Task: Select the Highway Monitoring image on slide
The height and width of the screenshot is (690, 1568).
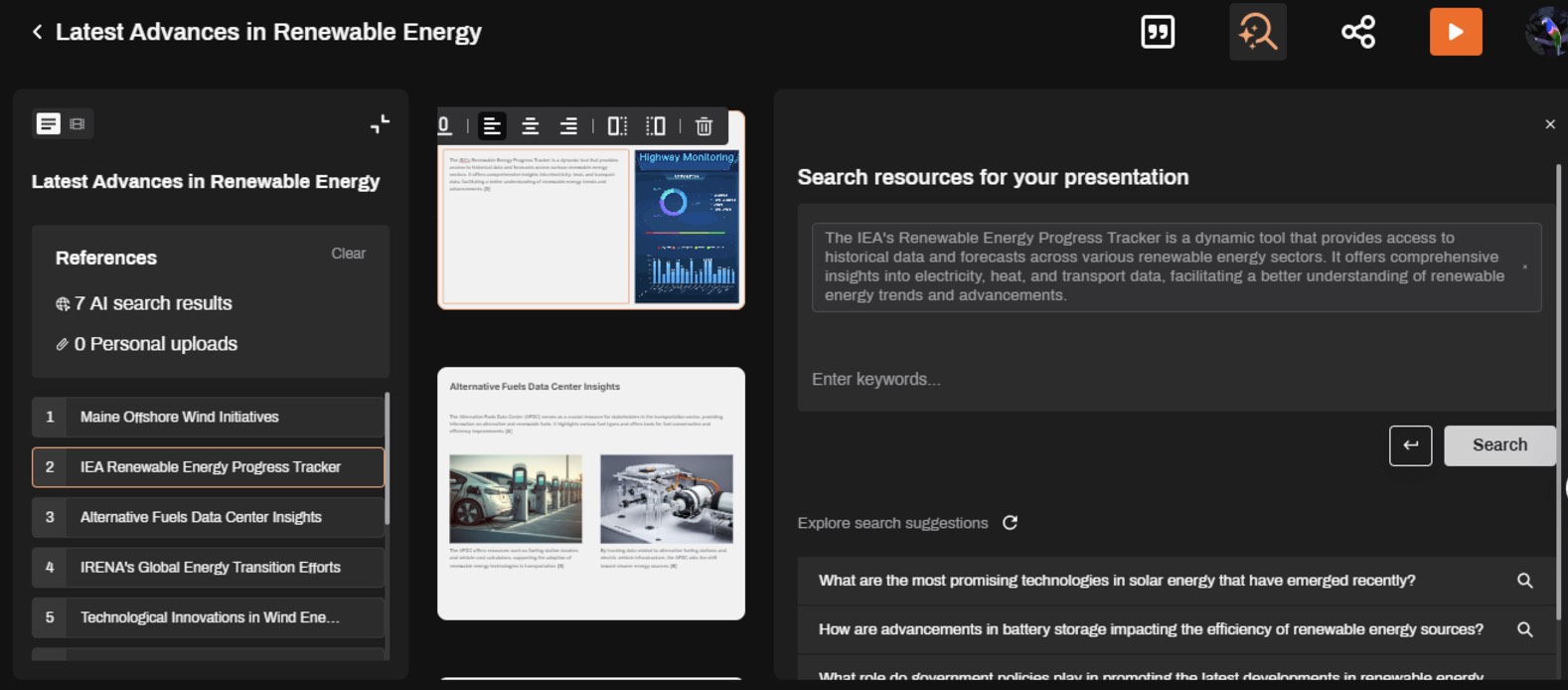Action: point(687,227)
